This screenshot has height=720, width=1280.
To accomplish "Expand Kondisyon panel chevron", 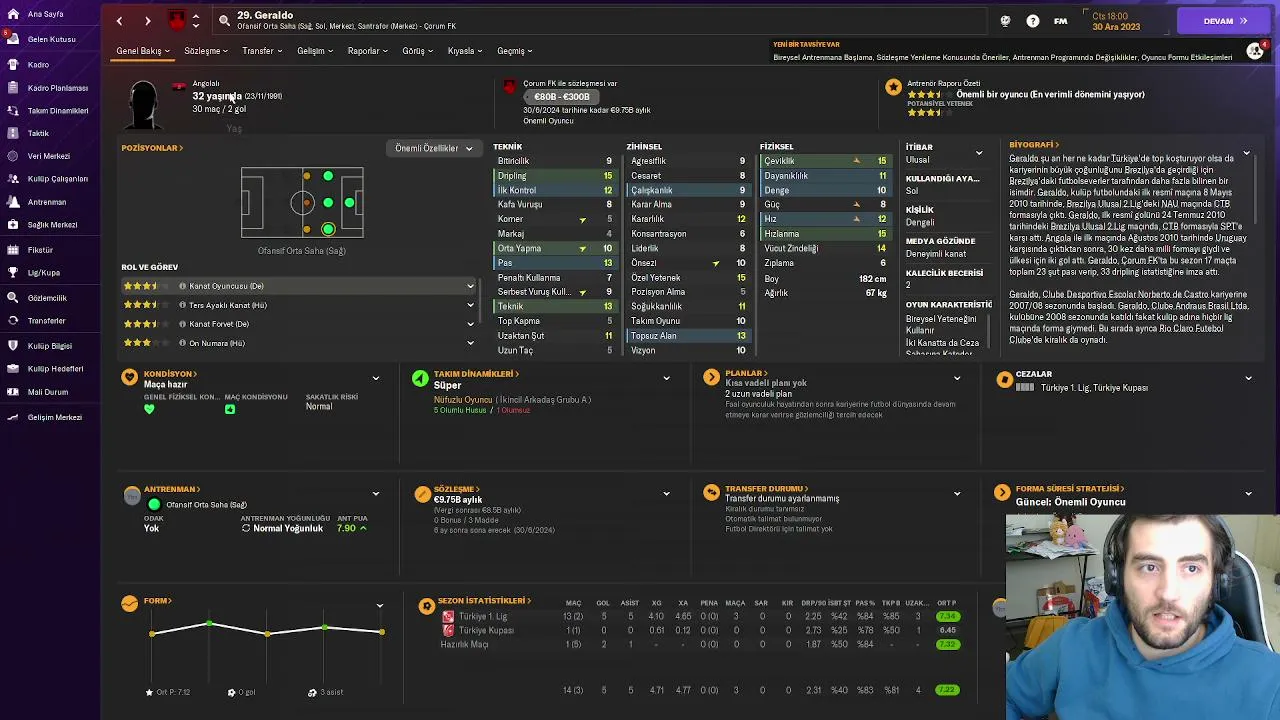I will pos(376,378).
